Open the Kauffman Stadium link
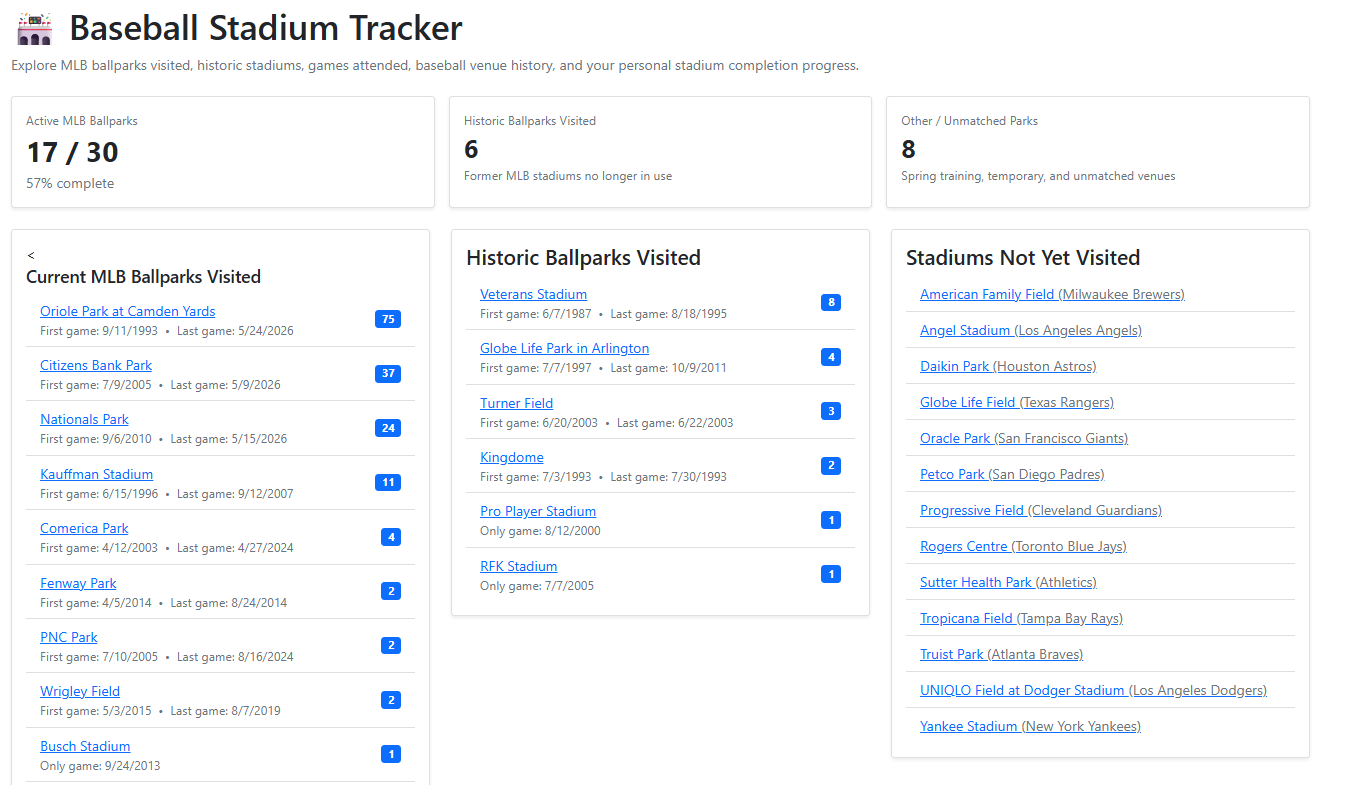The height and width of the screenshot is (785, 1364). click(96, 474)
